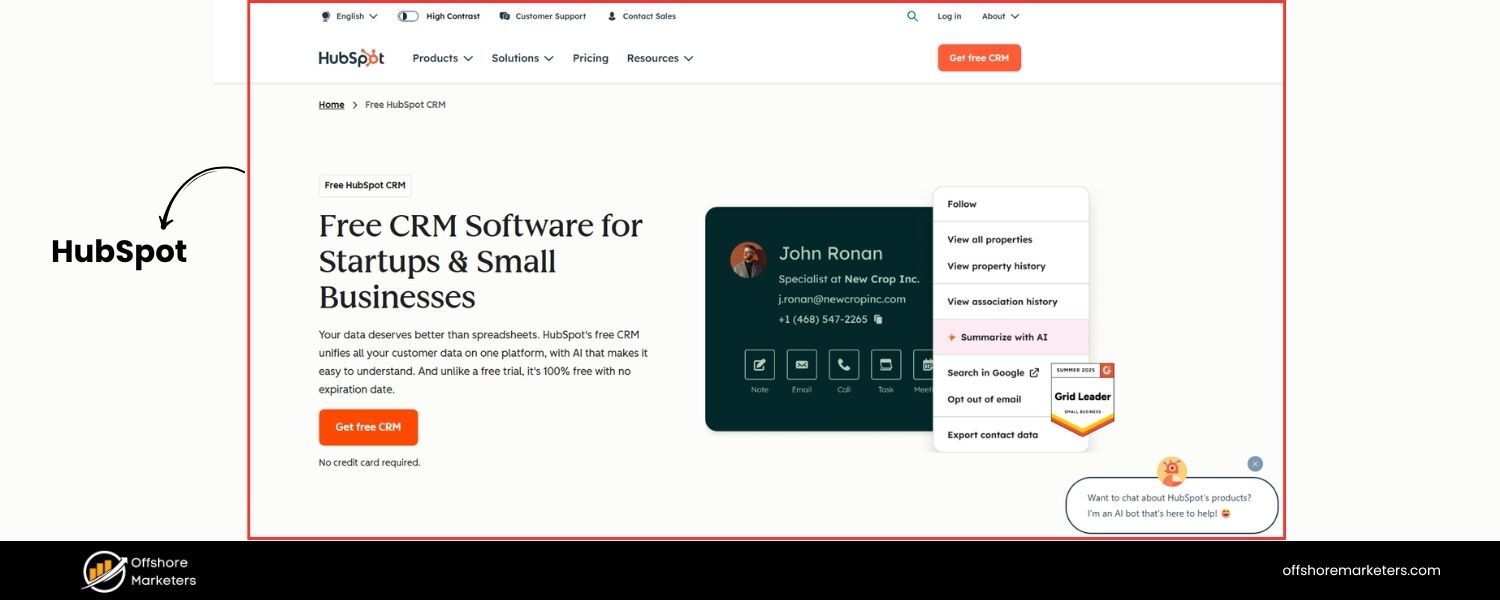Click the Call icon on John Ronan's card
The height and width of the screenshot is (600, 1500).
click(x=843, y=364)
